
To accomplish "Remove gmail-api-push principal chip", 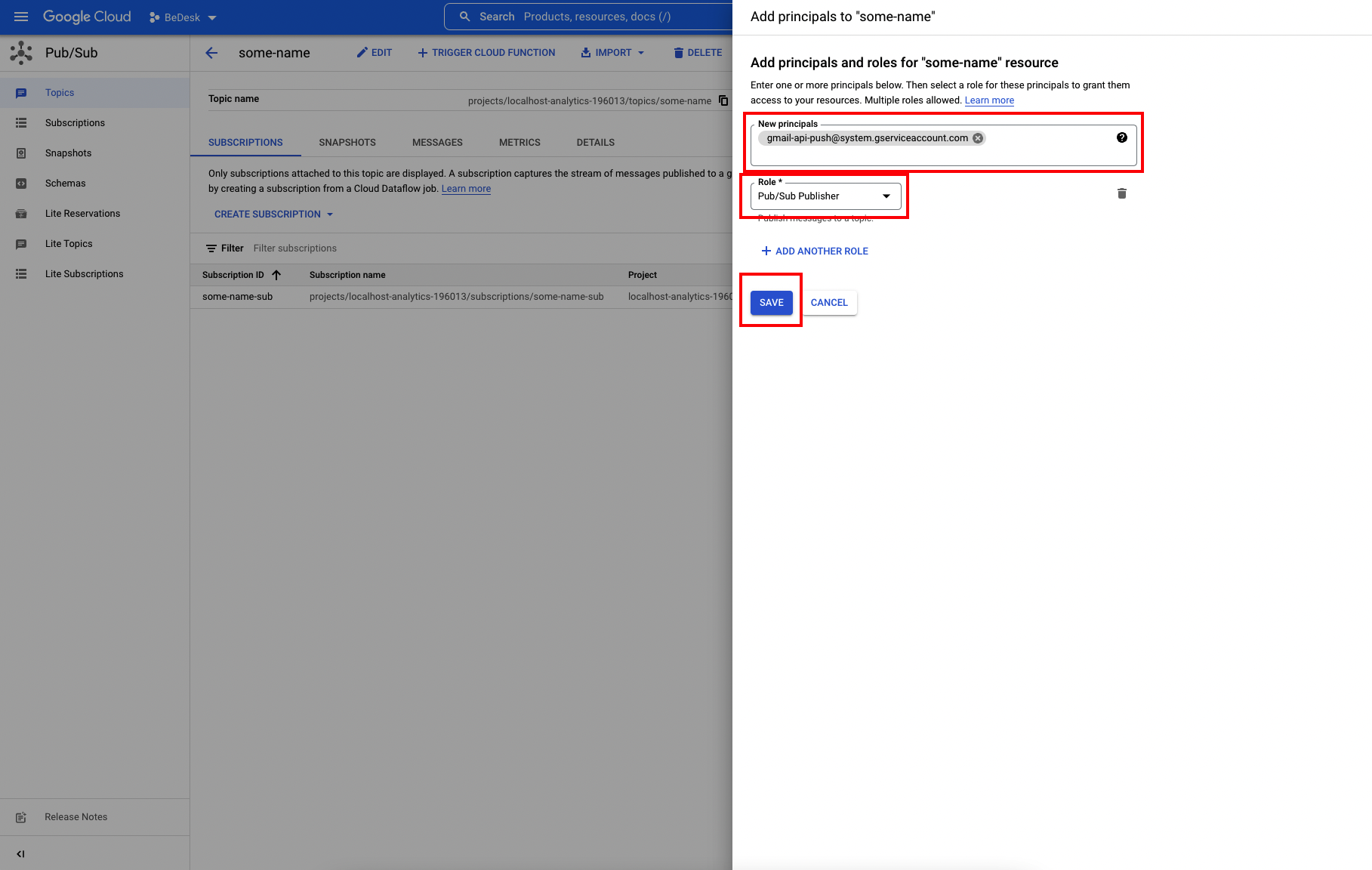I will (x=978, y=138).
